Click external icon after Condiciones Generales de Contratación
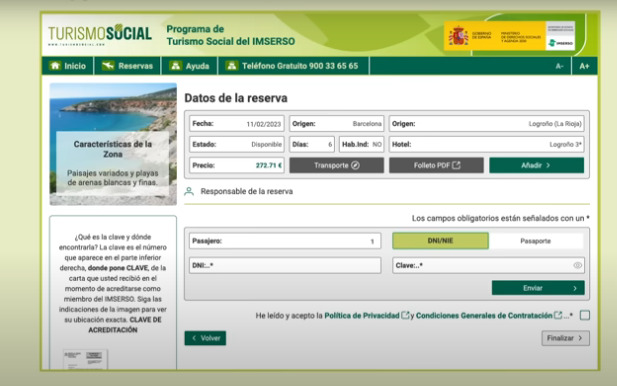Viewport: 617px width, 386px height. pyautogui.click(x=558, y=315)
